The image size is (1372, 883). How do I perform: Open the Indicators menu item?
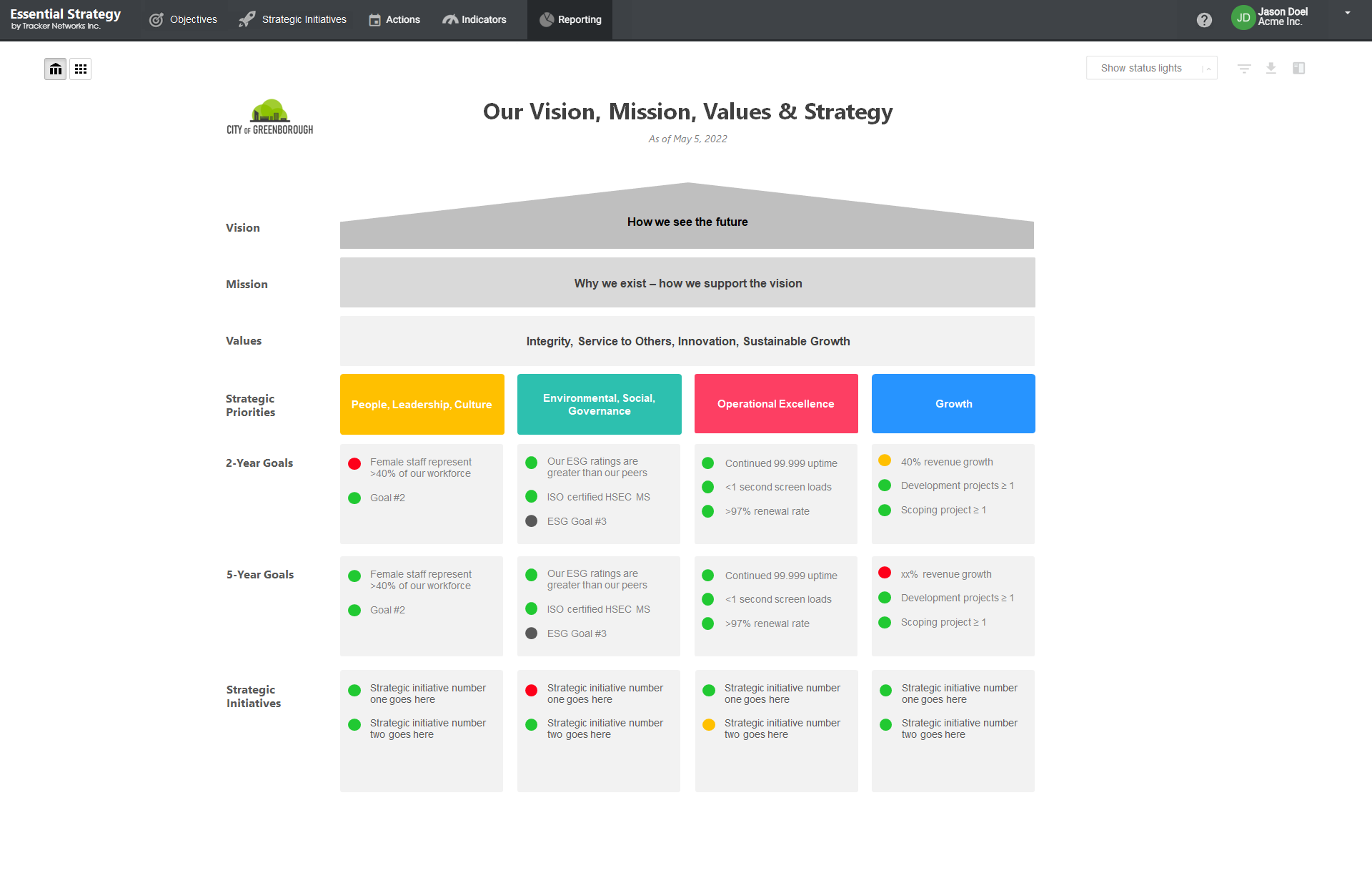pos(474,19)
